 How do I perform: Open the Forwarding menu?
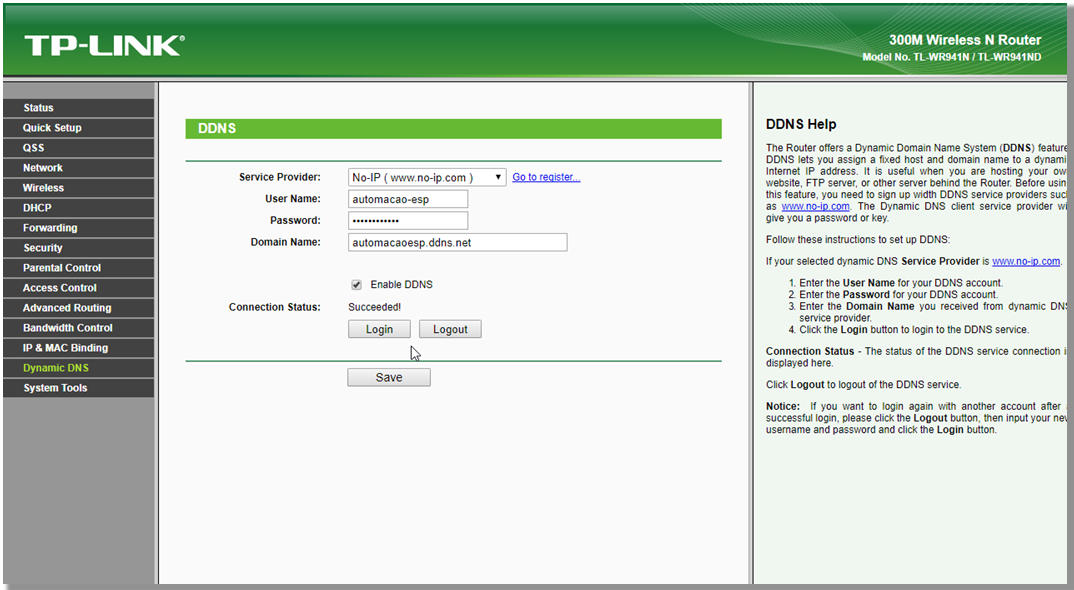point(78,228)
